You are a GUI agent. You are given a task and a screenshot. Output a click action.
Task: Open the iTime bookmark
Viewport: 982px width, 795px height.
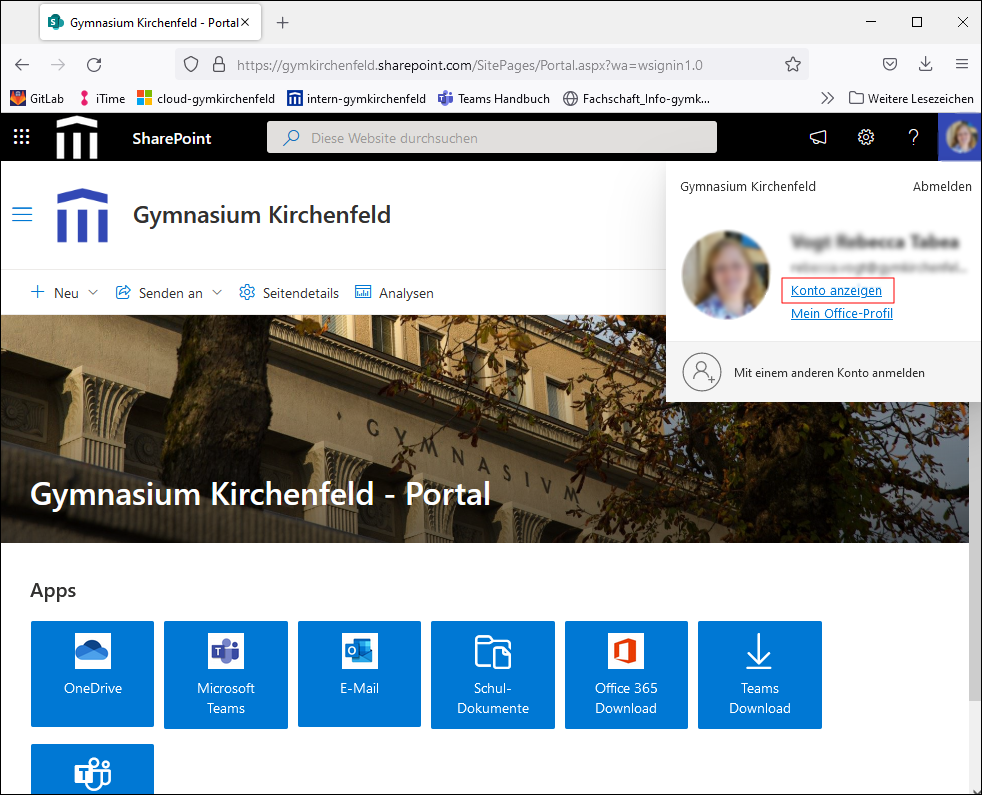pos(101,98)
